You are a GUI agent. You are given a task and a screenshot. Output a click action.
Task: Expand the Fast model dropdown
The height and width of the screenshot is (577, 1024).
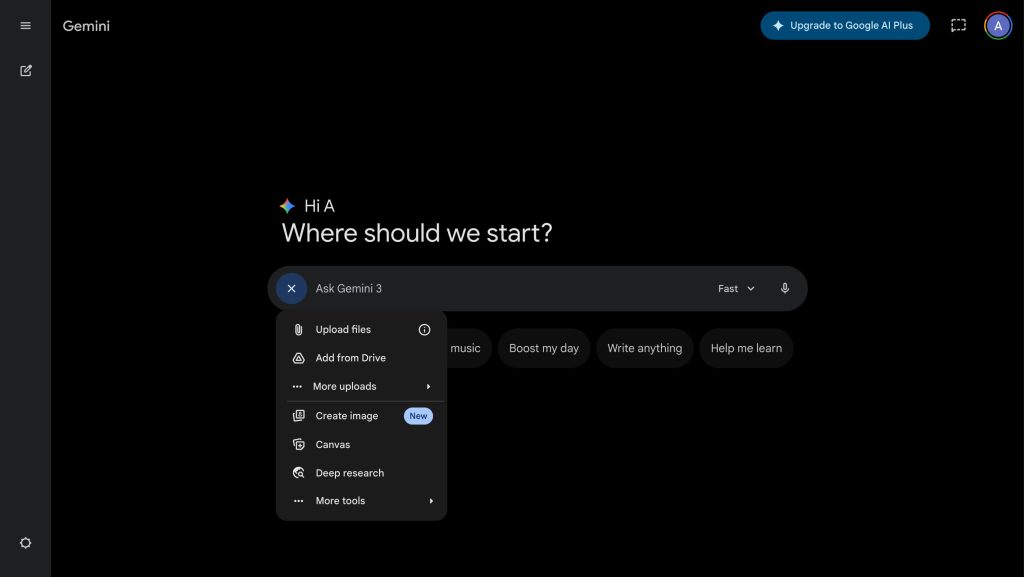[x=736, y=288]
